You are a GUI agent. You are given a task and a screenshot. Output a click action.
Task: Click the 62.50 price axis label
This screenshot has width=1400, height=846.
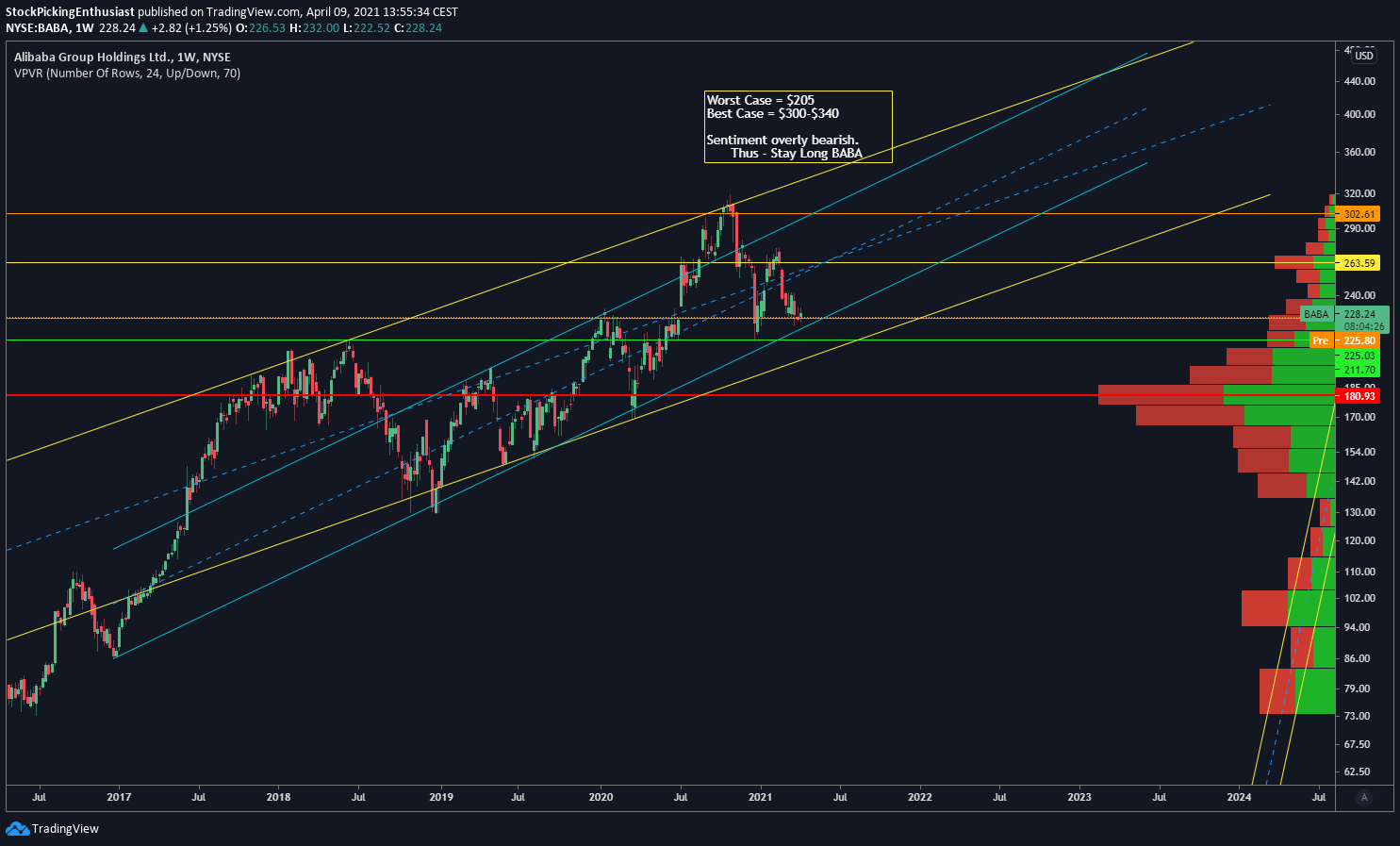[1357, 771]
